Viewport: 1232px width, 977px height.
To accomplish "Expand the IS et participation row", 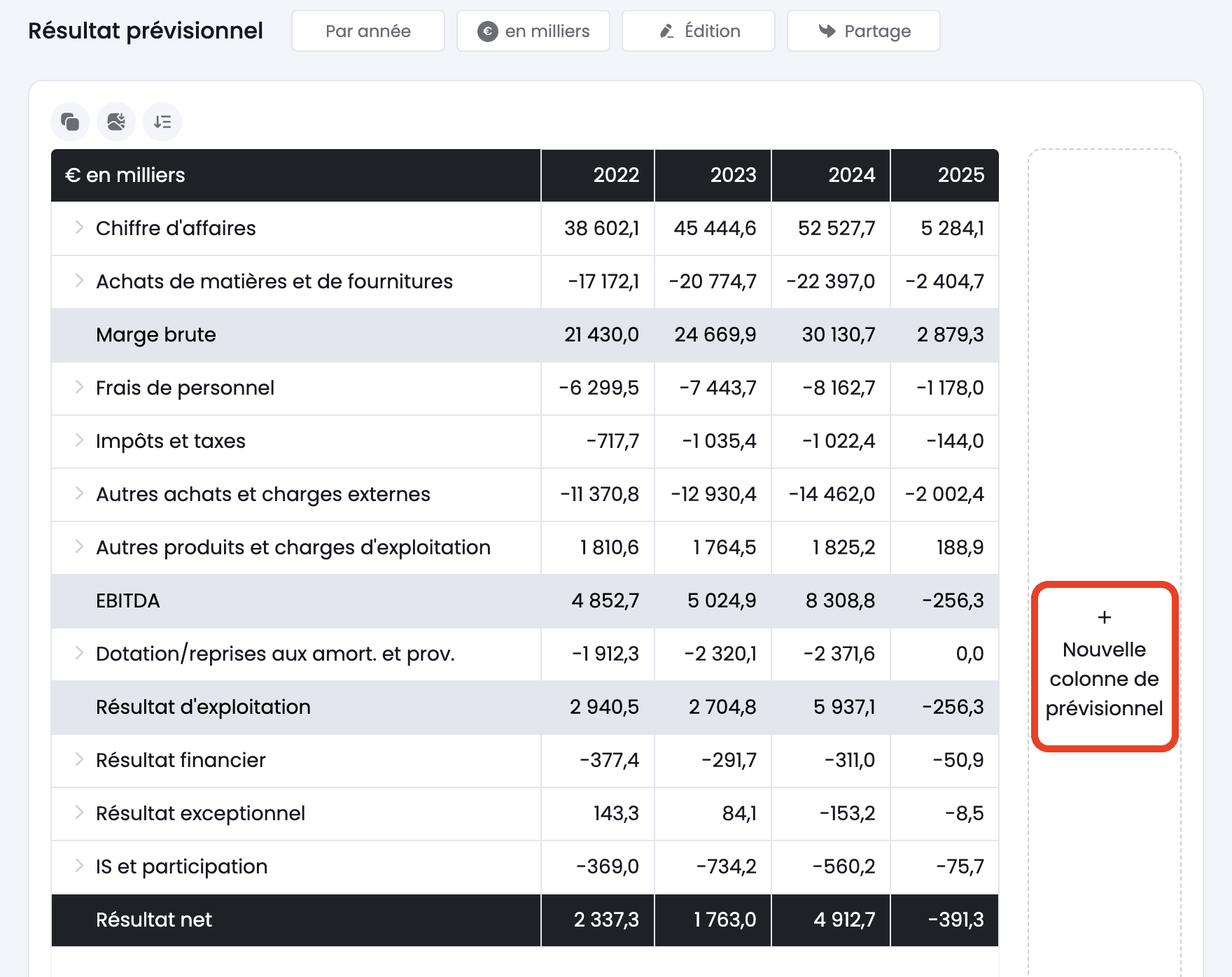I will tap(79, 866).
